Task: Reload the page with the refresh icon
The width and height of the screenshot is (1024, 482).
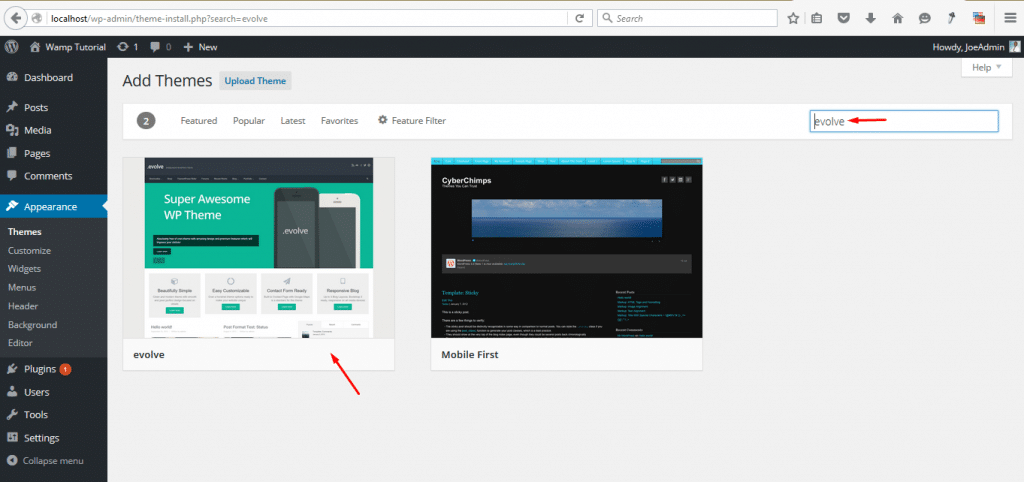Action: [579, 19]
